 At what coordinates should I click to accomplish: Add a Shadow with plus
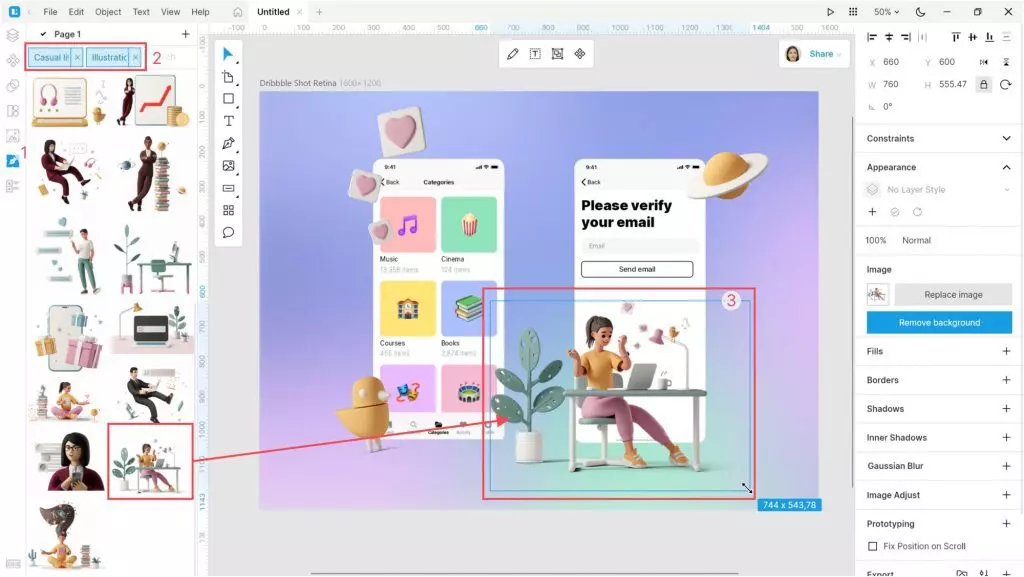click(x=1006, y=409)
